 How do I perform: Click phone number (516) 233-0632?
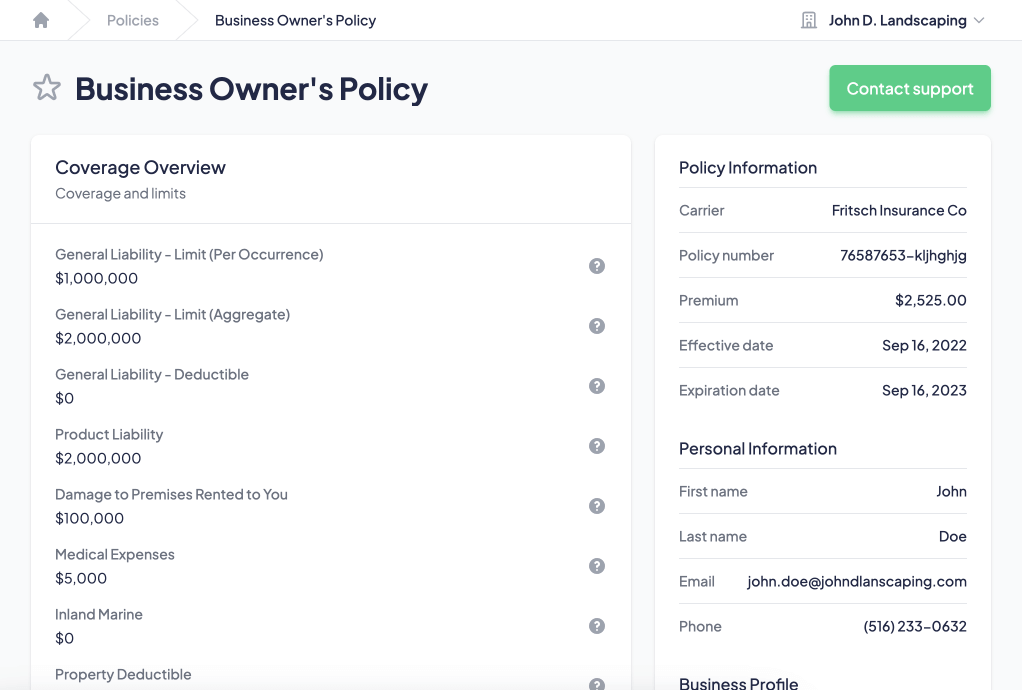click(914, 626)
